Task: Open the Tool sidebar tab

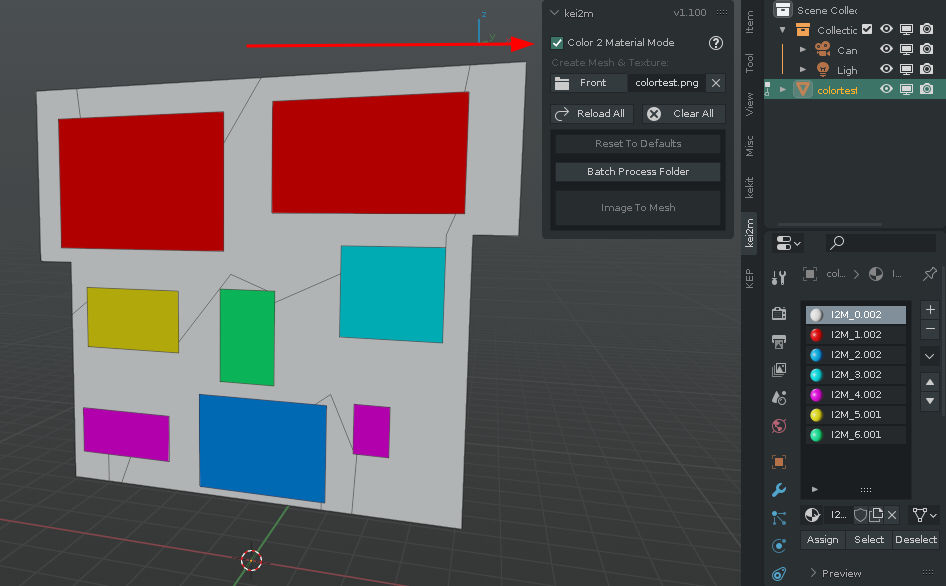Action: 749,62
